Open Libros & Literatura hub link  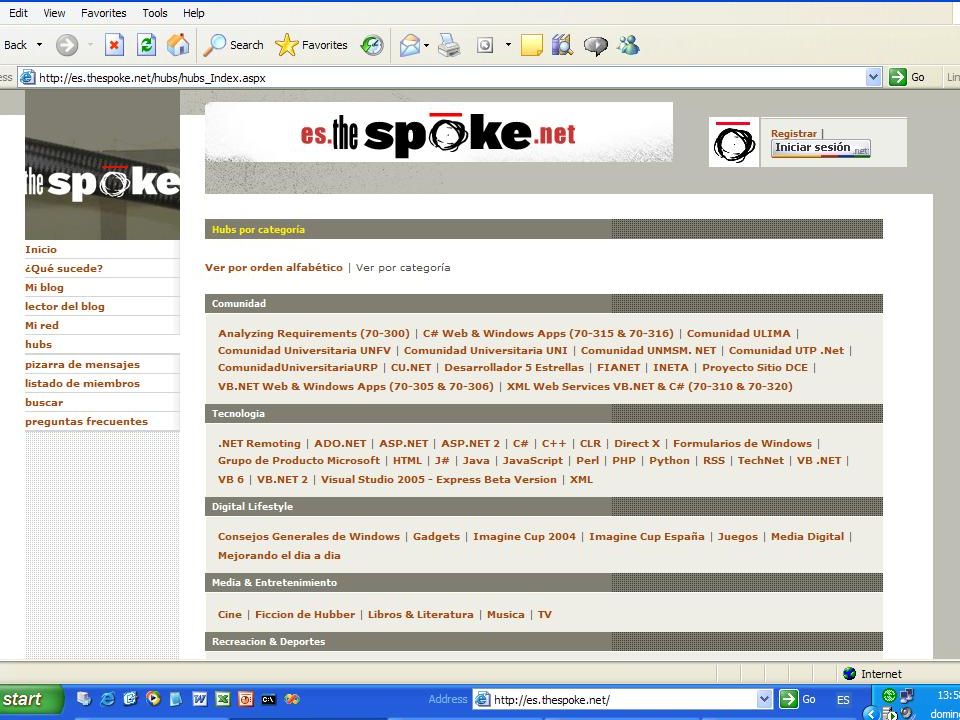click(x=421, y=614)
